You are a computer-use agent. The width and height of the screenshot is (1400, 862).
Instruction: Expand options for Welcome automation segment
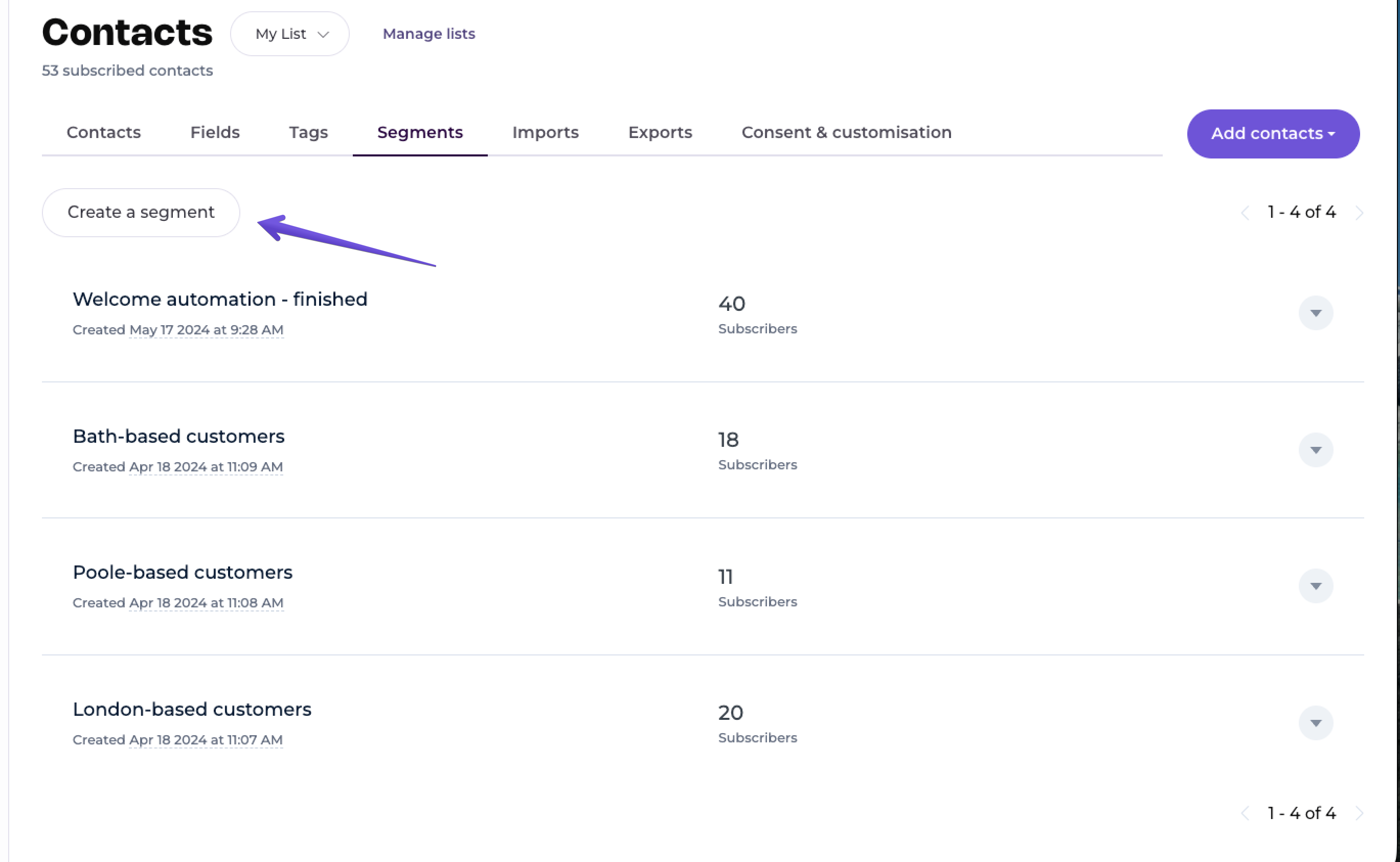pos(1315,313)
